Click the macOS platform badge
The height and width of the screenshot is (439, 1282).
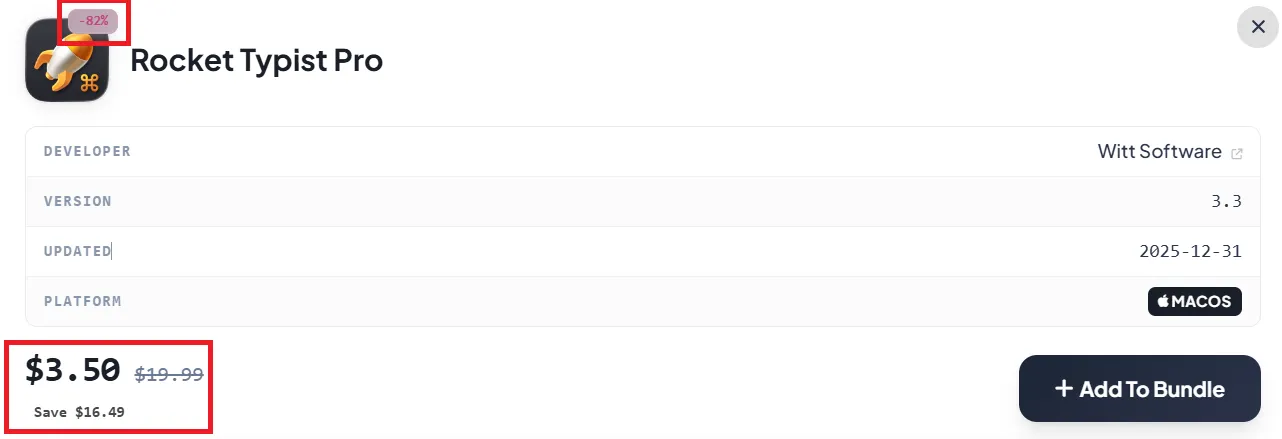tap(1195, 301)
